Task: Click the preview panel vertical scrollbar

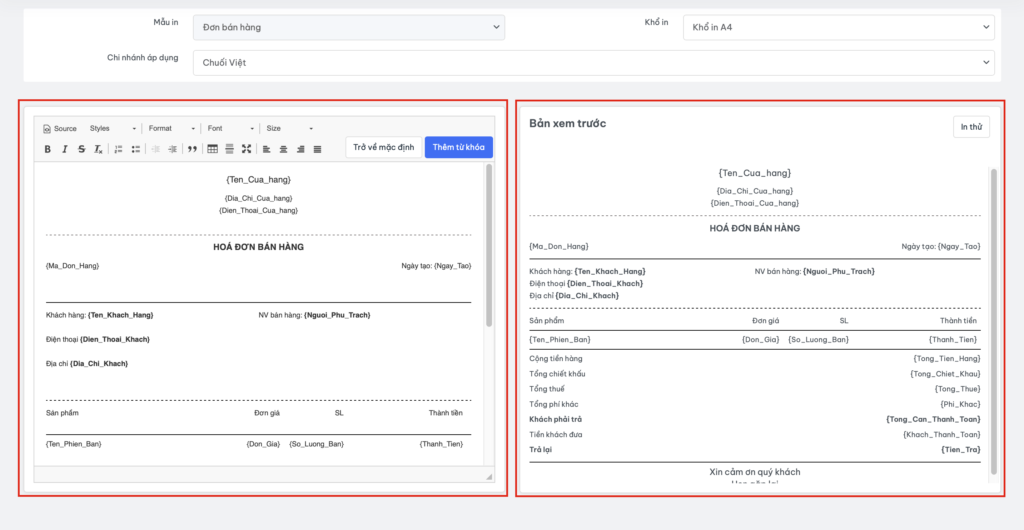Action: pyautogui.click(x=994, y=320)
